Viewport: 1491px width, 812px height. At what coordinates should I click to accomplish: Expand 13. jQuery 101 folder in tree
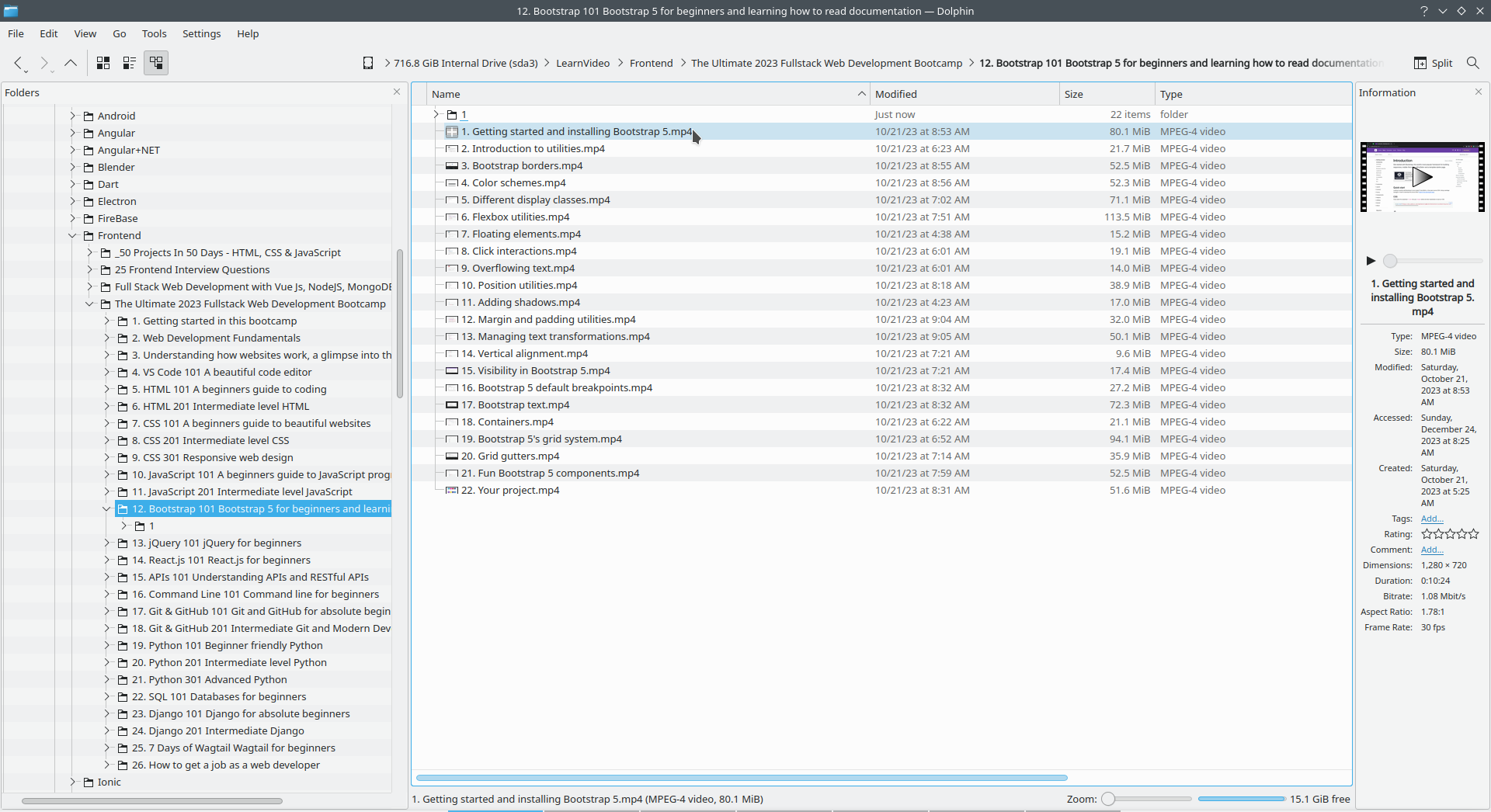point(107,543)
